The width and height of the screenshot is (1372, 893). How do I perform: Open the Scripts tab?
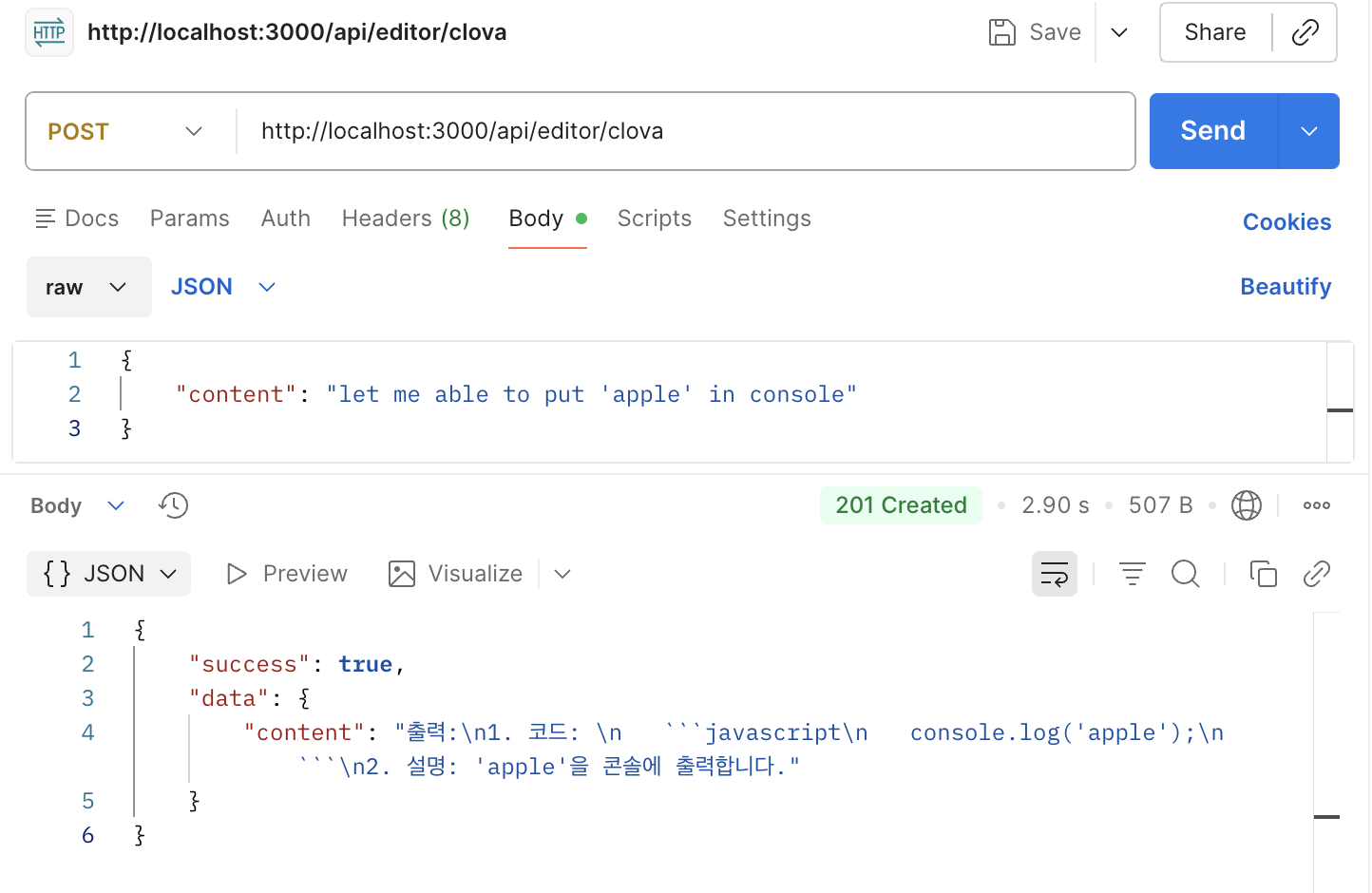click(x=655, y=218)
